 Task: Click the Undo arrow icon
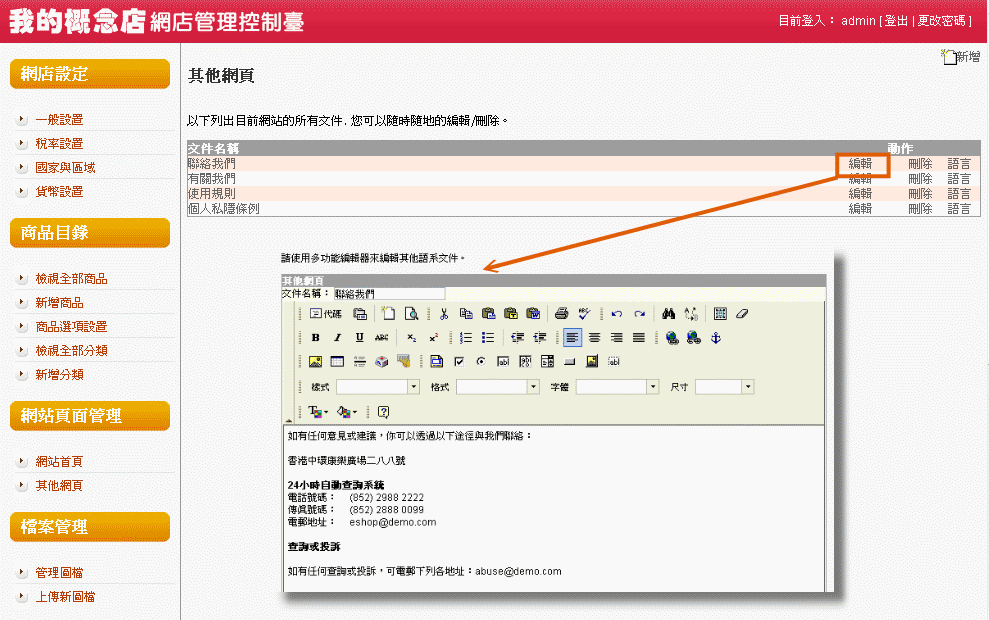[616, 314]
